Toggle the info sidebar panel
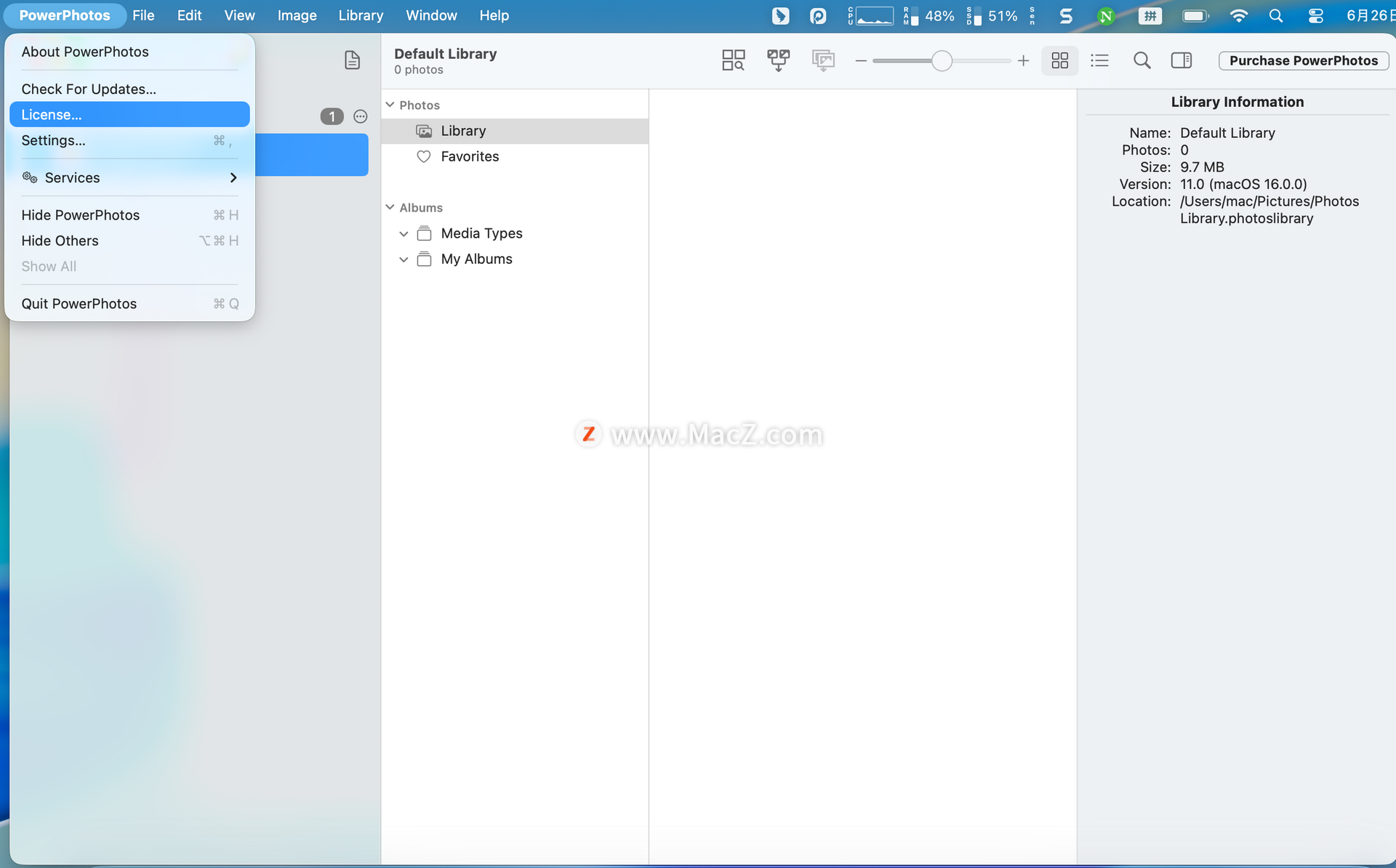1396x868 pixels. pyautogui.click(x=1181, y=60)
